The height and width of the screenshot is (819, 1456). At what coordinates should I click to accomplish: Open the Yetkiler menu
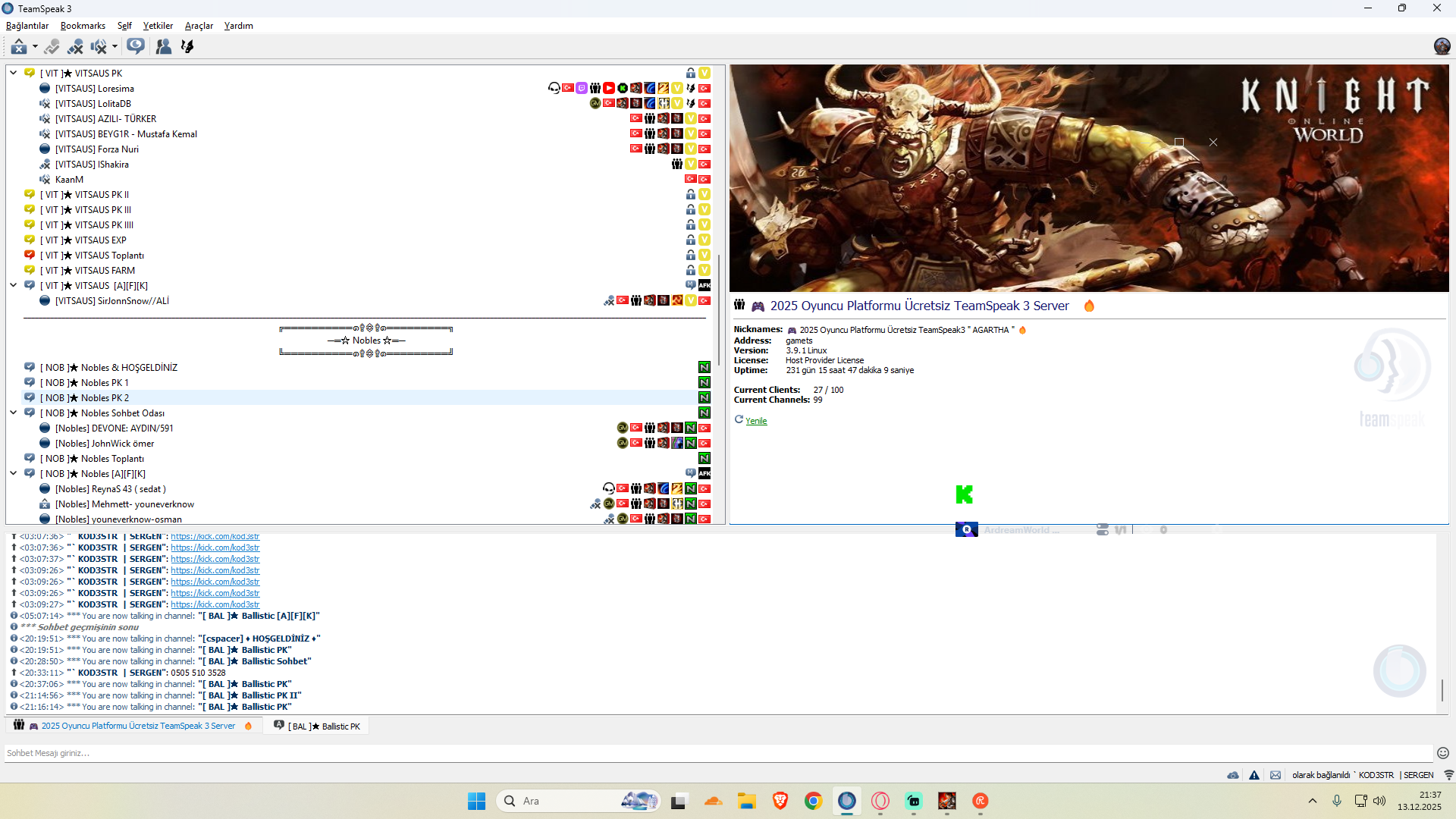pos(158,26)
